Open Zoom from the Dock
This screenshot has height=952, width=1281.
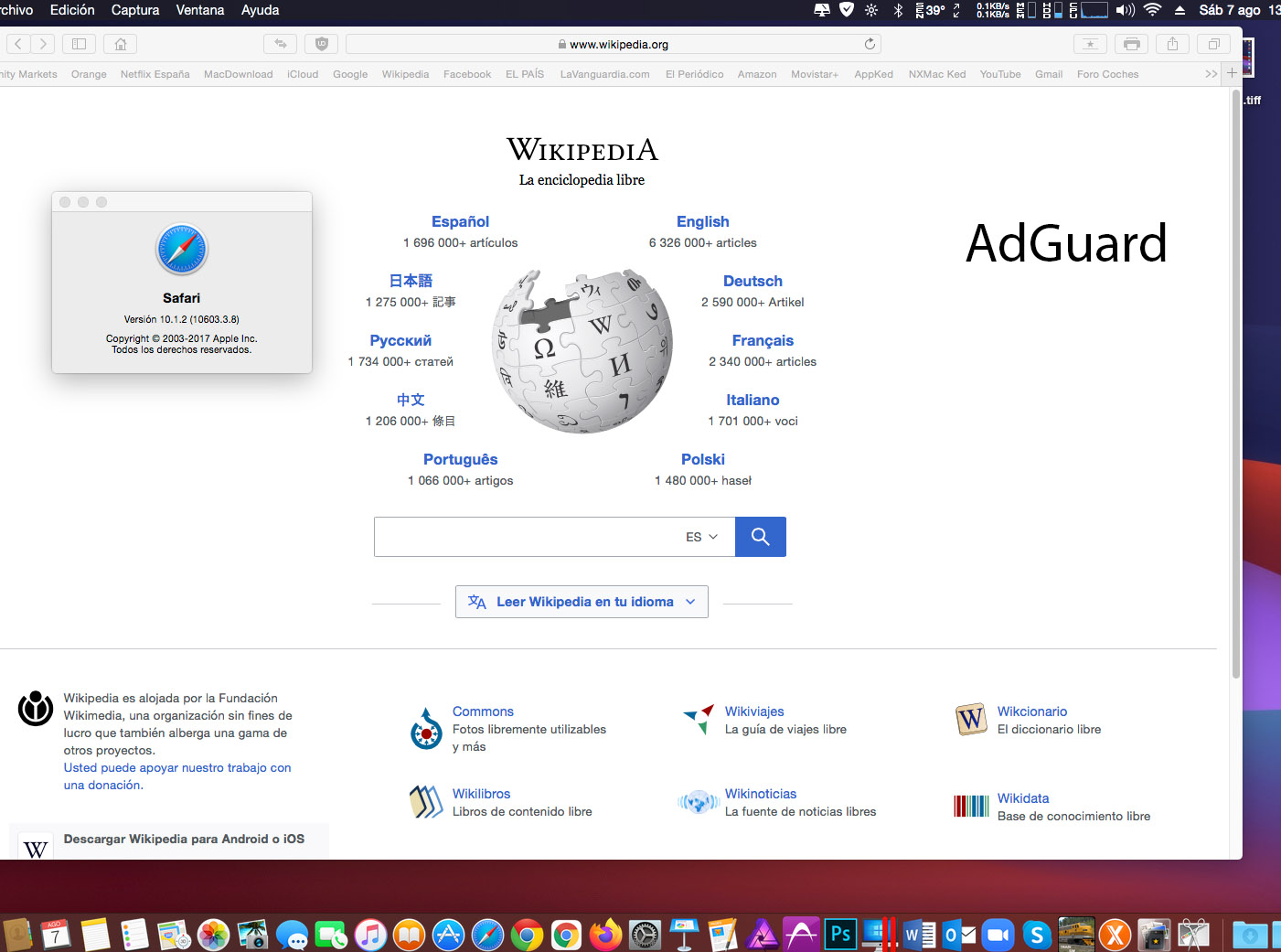point(998,935)
